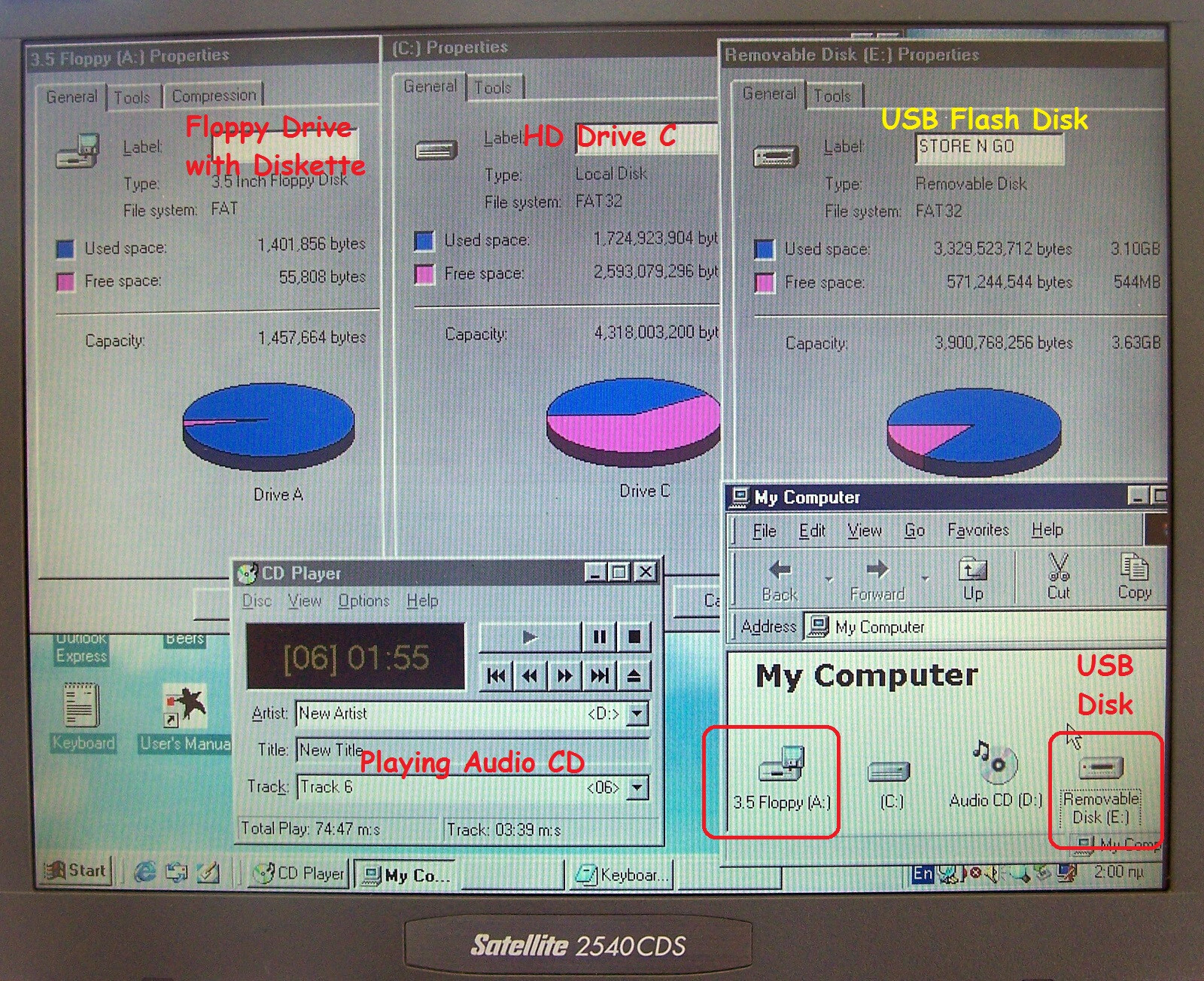The height and width of the screenshot is (981, 1204).
Task: Click the Outlook Express desktop label
Action: pos(81,647)
